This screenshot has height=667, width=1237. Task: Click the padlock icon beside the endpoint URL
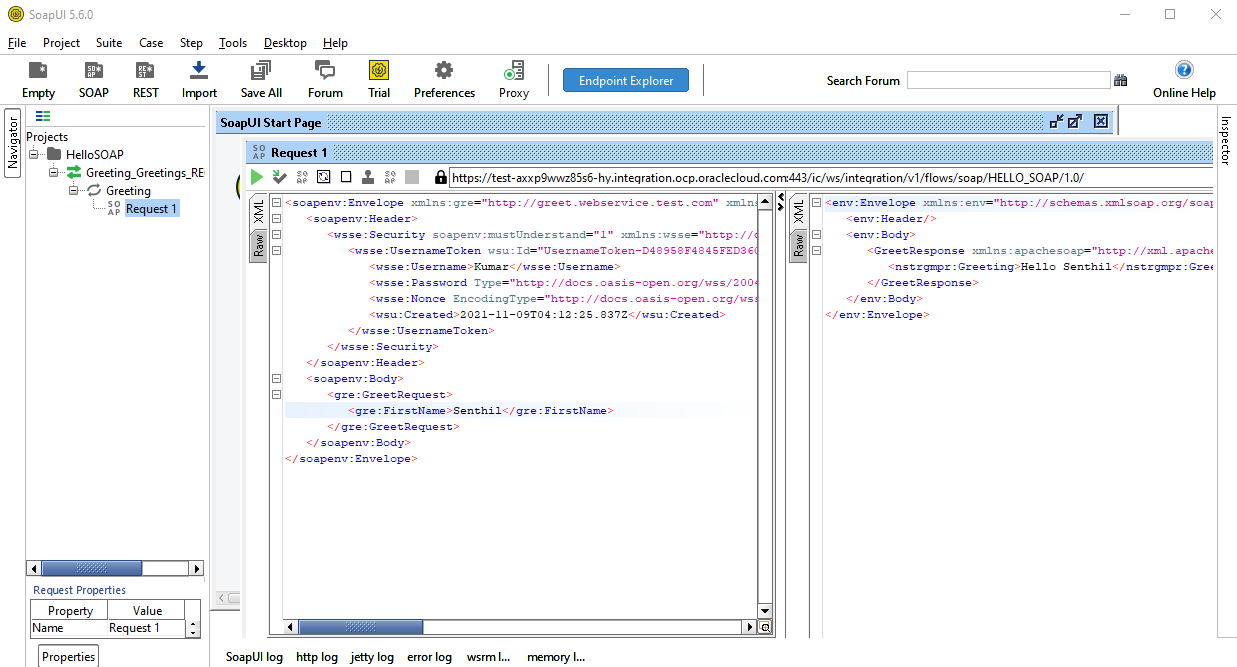(440, 177)
